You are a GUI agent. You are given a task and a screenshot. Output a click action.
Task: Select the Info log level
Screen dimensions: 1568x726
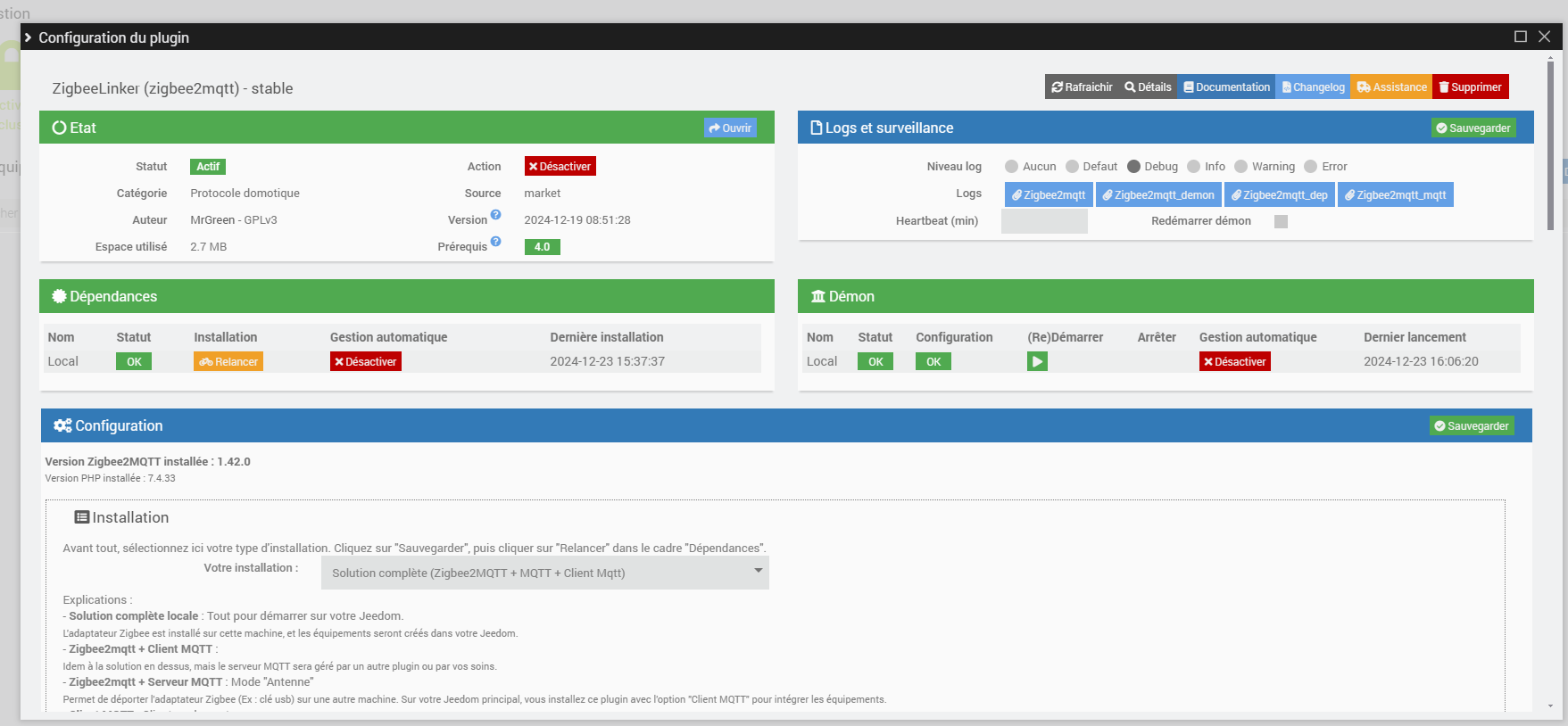pyautogui.click(x=1193, y=167)
